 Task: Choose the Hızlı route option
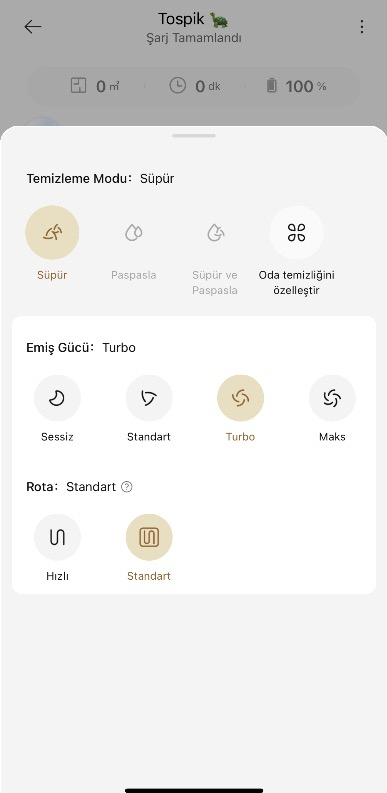[57, 537]
